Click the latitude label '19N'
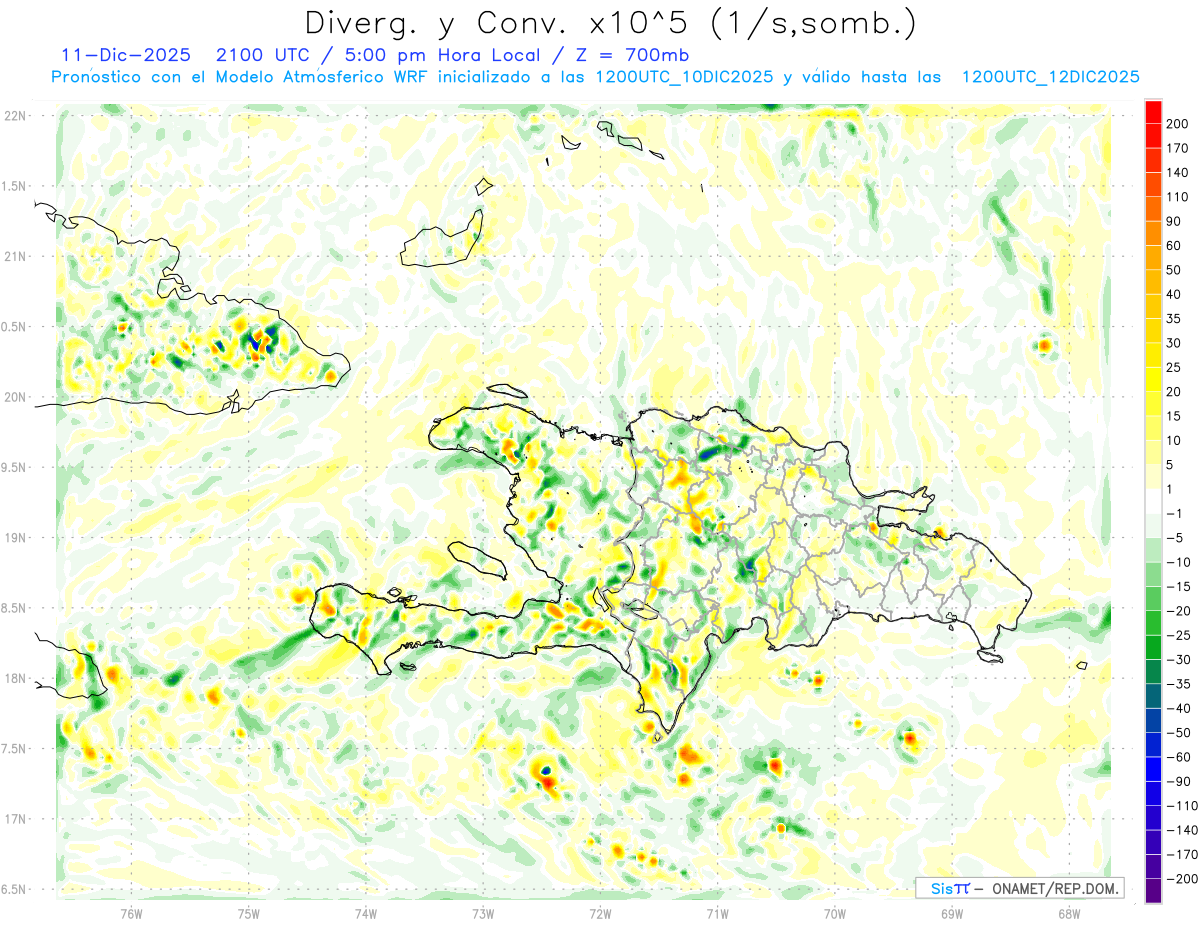This screenshot has height=927, width=1200. [x=14, y=538]
